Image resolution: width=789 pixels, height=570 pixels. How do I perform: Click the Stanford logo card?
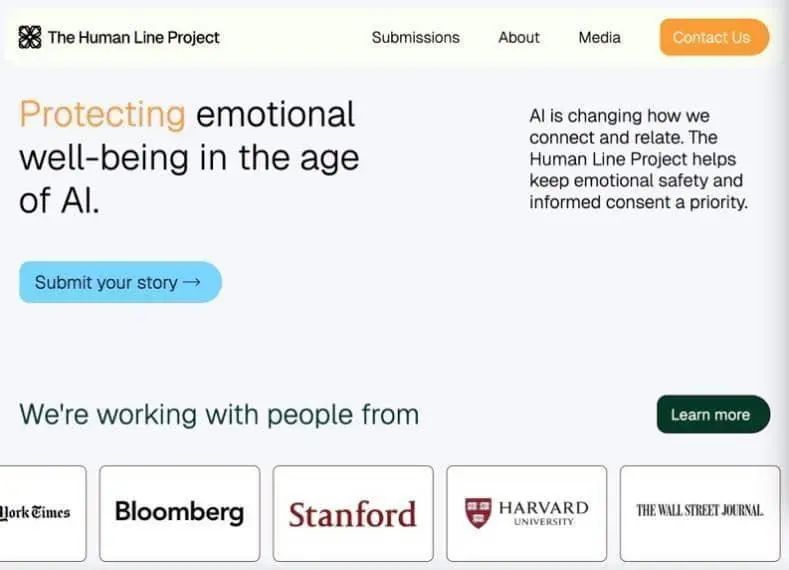coord(352,514)
